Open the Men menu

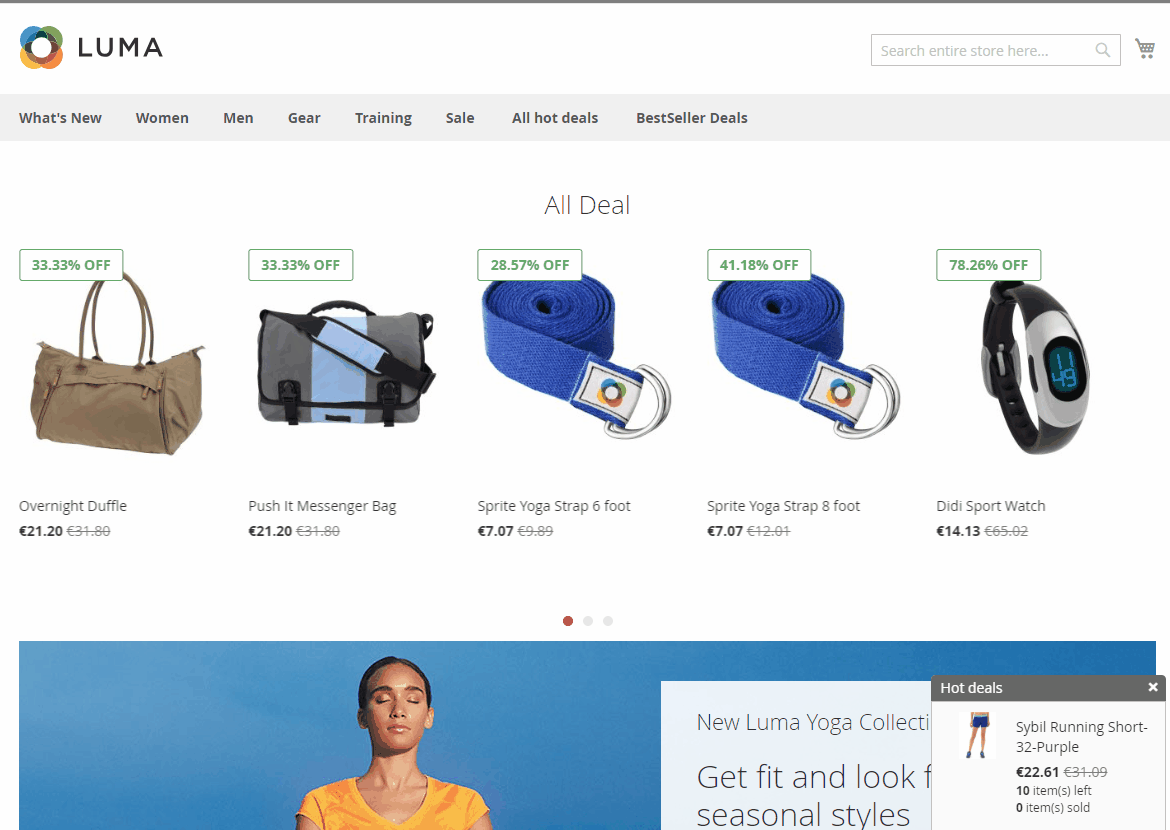[x=238, y=118]
